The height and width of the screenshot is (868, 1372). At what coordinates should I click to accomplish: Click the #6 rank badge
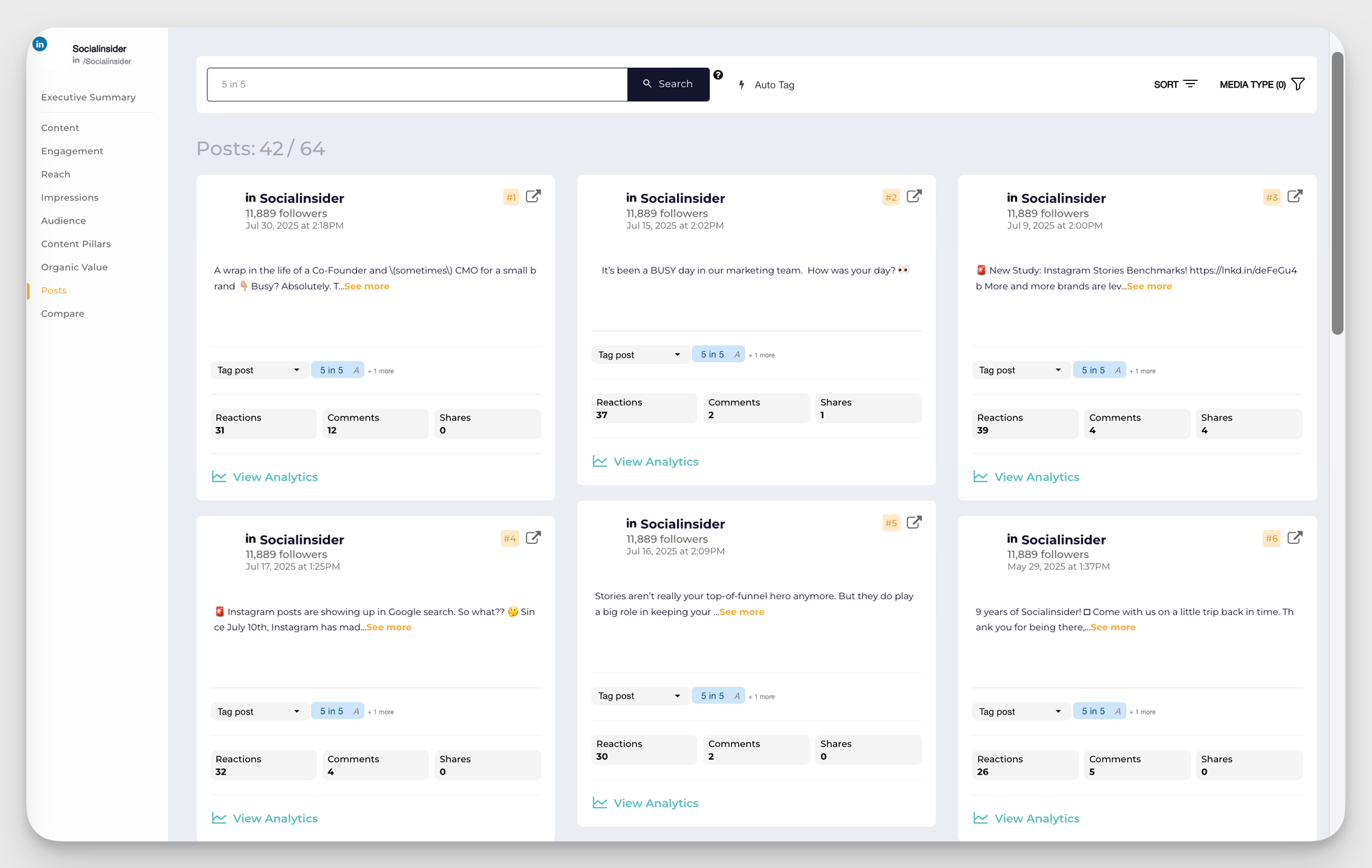(x=1271, y=538)
